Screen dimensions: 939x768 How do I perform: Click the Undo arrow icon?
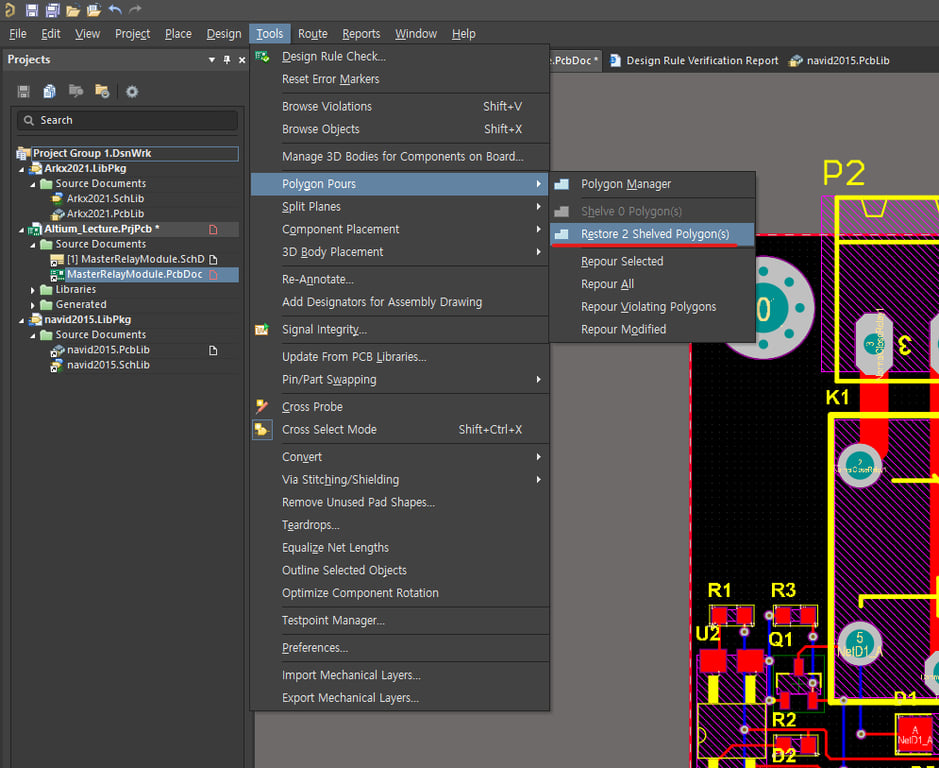point(114,10)
